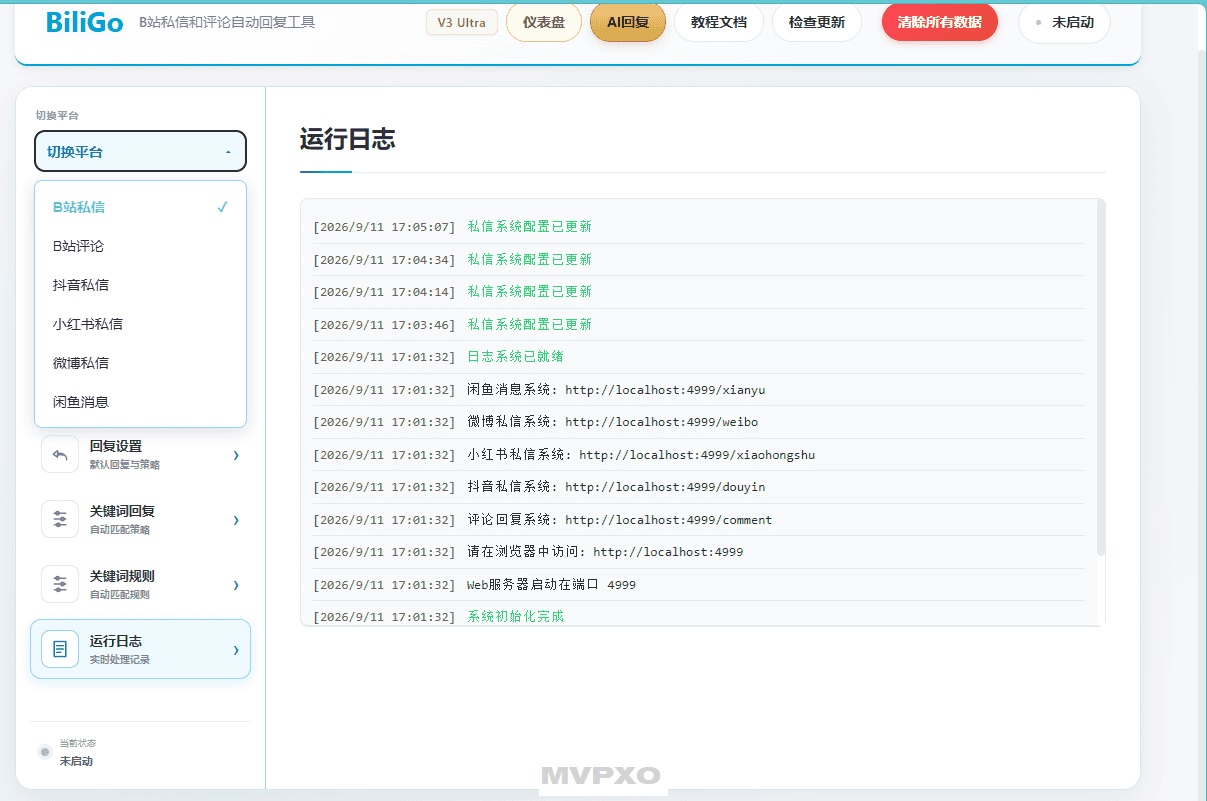1207x801 pixels.
Task: Click the localhost:4999/xianyu log line
Action: [698, 390]
